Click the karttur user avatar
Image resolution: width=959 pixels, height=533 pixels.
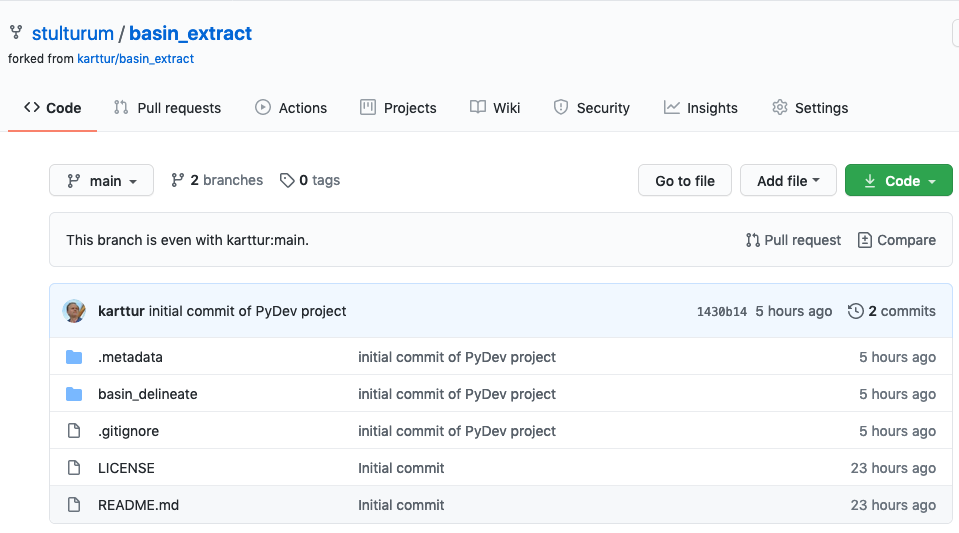point(75,311)
